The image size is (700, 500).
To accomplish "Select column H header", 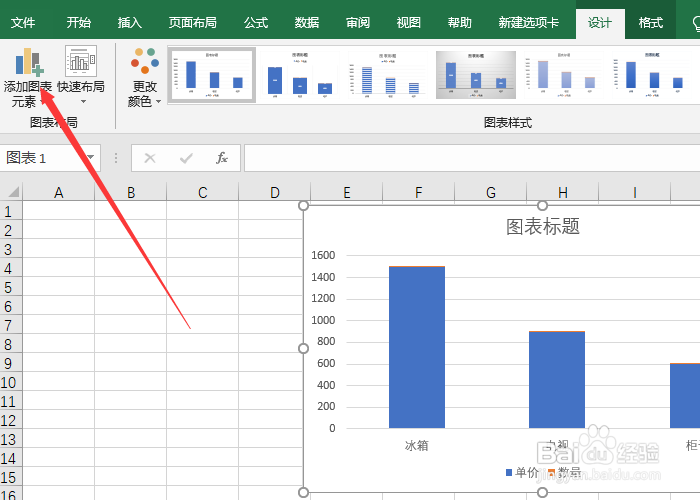I will (x=562, y=192).
